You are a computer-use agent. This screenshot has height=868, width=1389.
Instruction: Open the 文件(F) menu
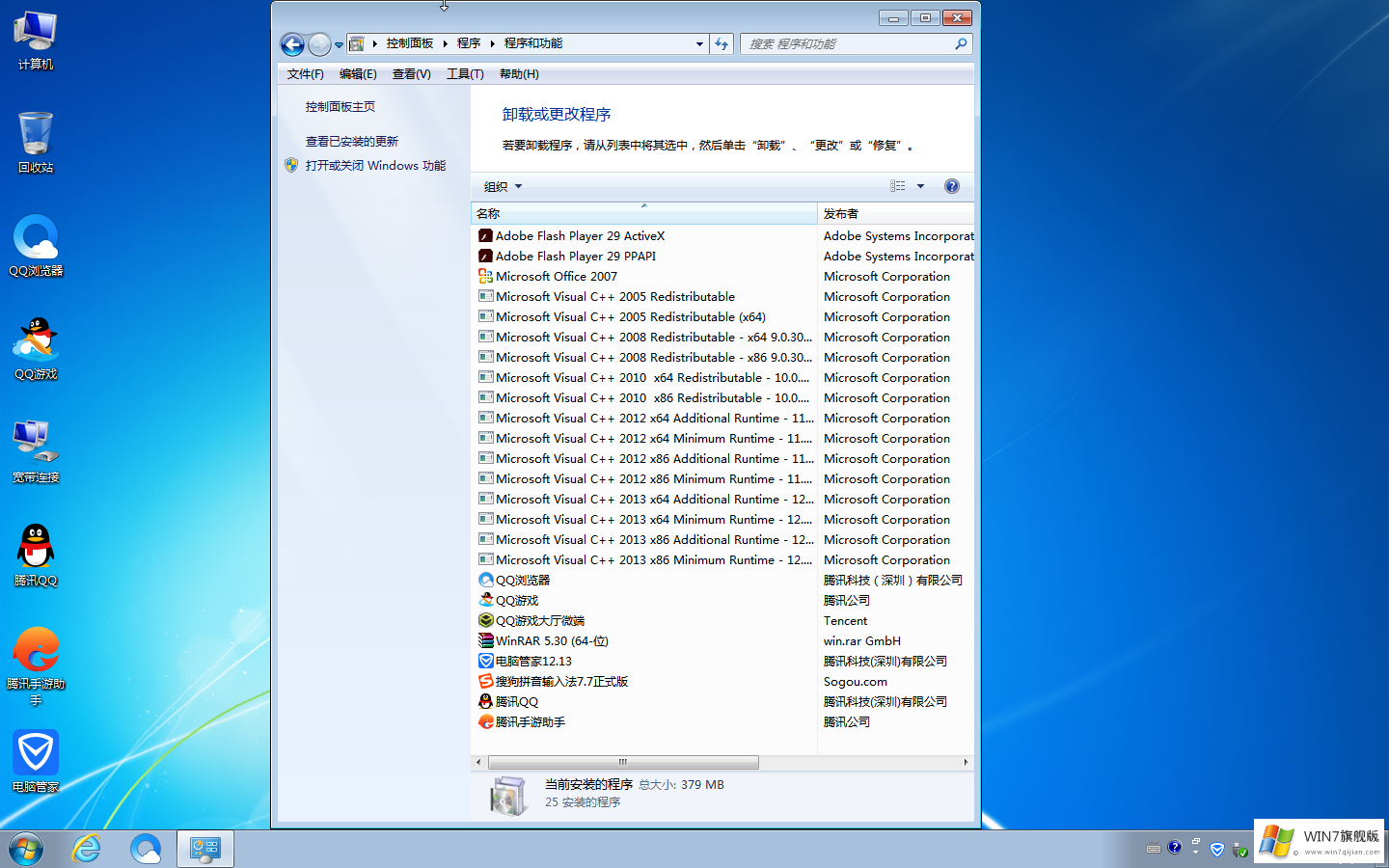306,74
